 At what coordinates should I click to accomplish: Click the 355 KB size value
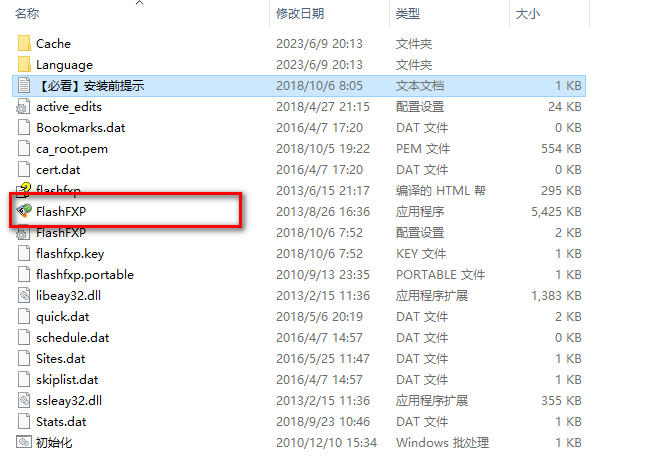pos(561,401)
